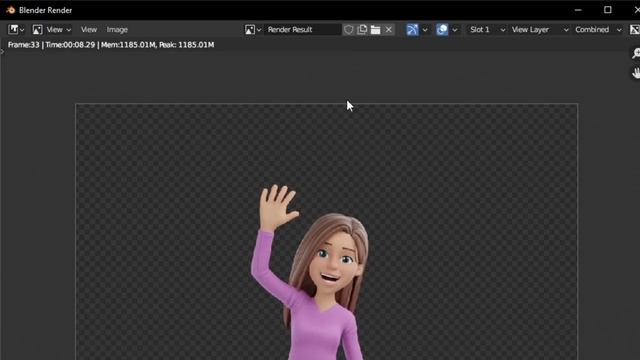The width and height of the screenshot is (640, 360).
Task: Open image file with folder icon
Action: click(x=376, y=29)
